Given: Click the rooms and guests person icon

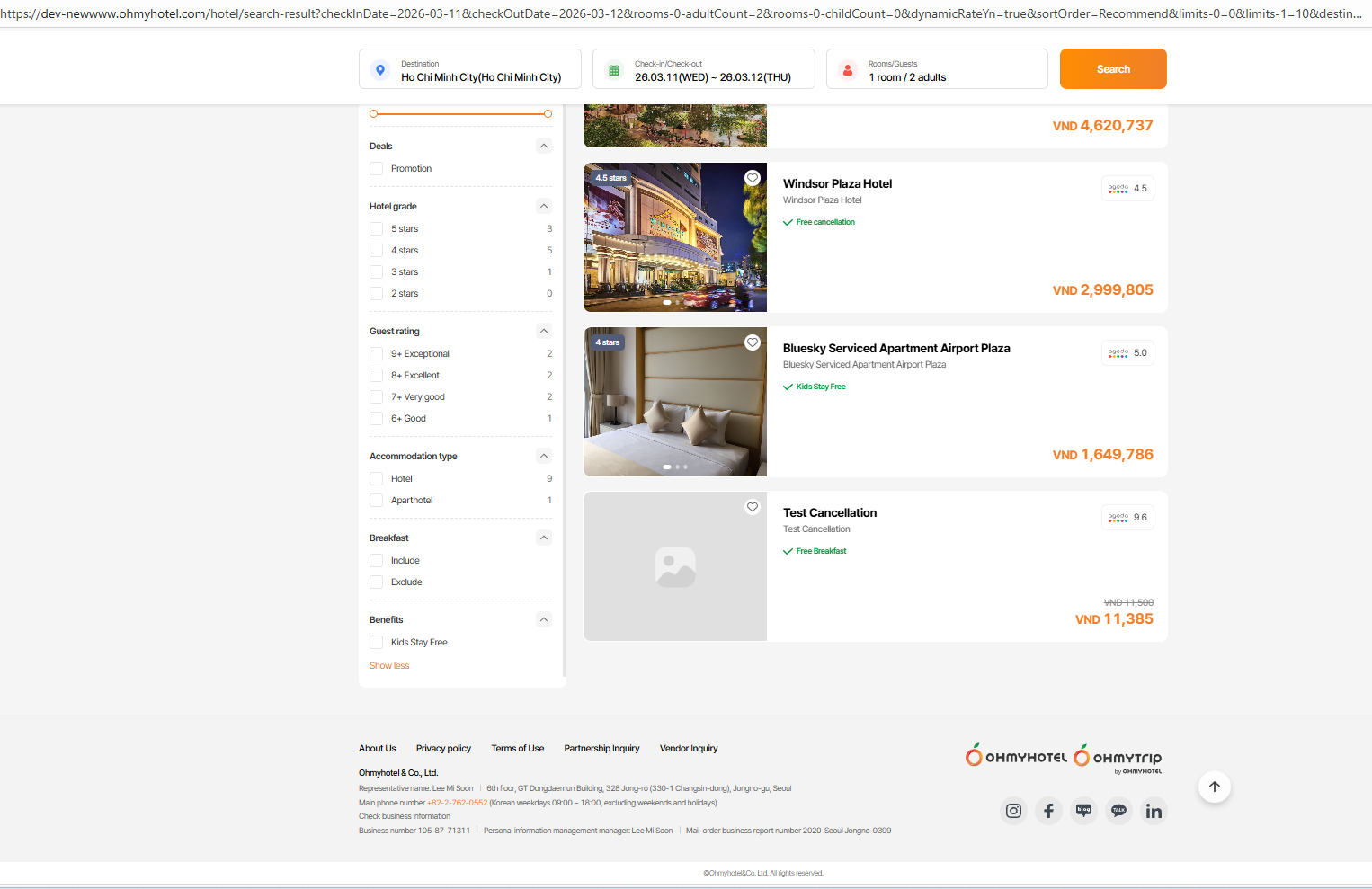Looking at the screenshot, I should click(848, 70).
